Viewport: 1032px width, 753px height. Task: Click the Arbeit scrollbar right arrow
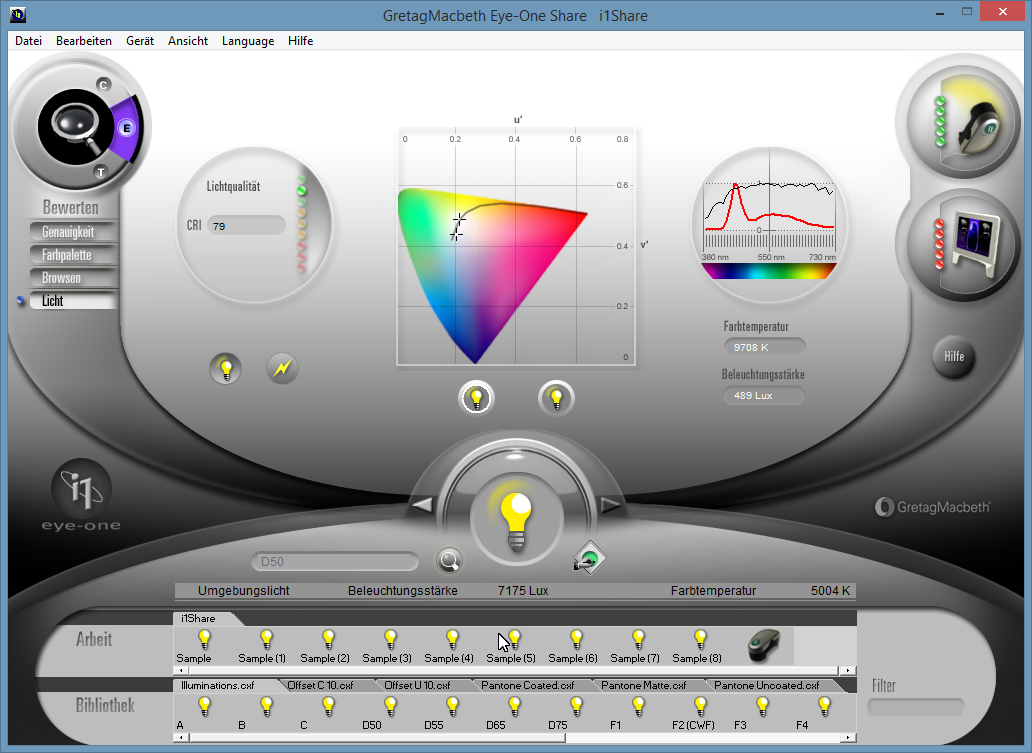point(848,670)
